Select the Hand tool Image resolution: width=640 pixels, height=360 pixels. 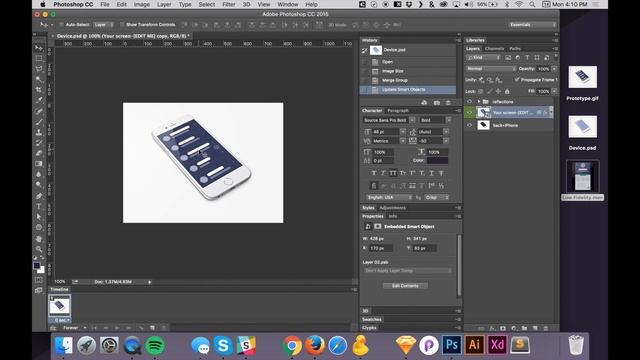point(39,238)
